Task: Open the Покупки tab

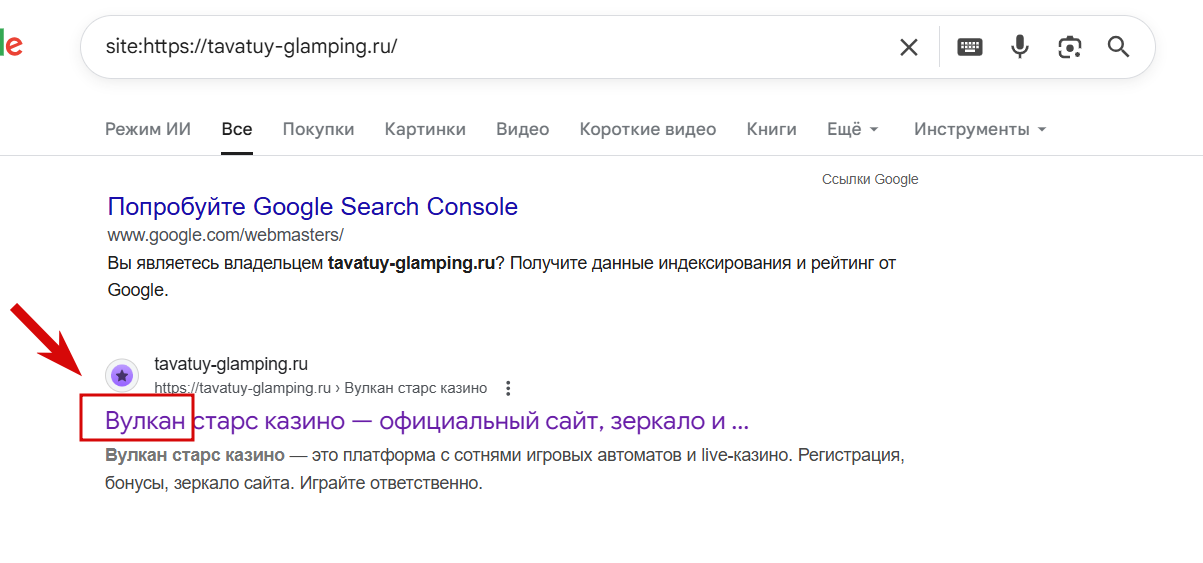Action: [x=318, y=129]
